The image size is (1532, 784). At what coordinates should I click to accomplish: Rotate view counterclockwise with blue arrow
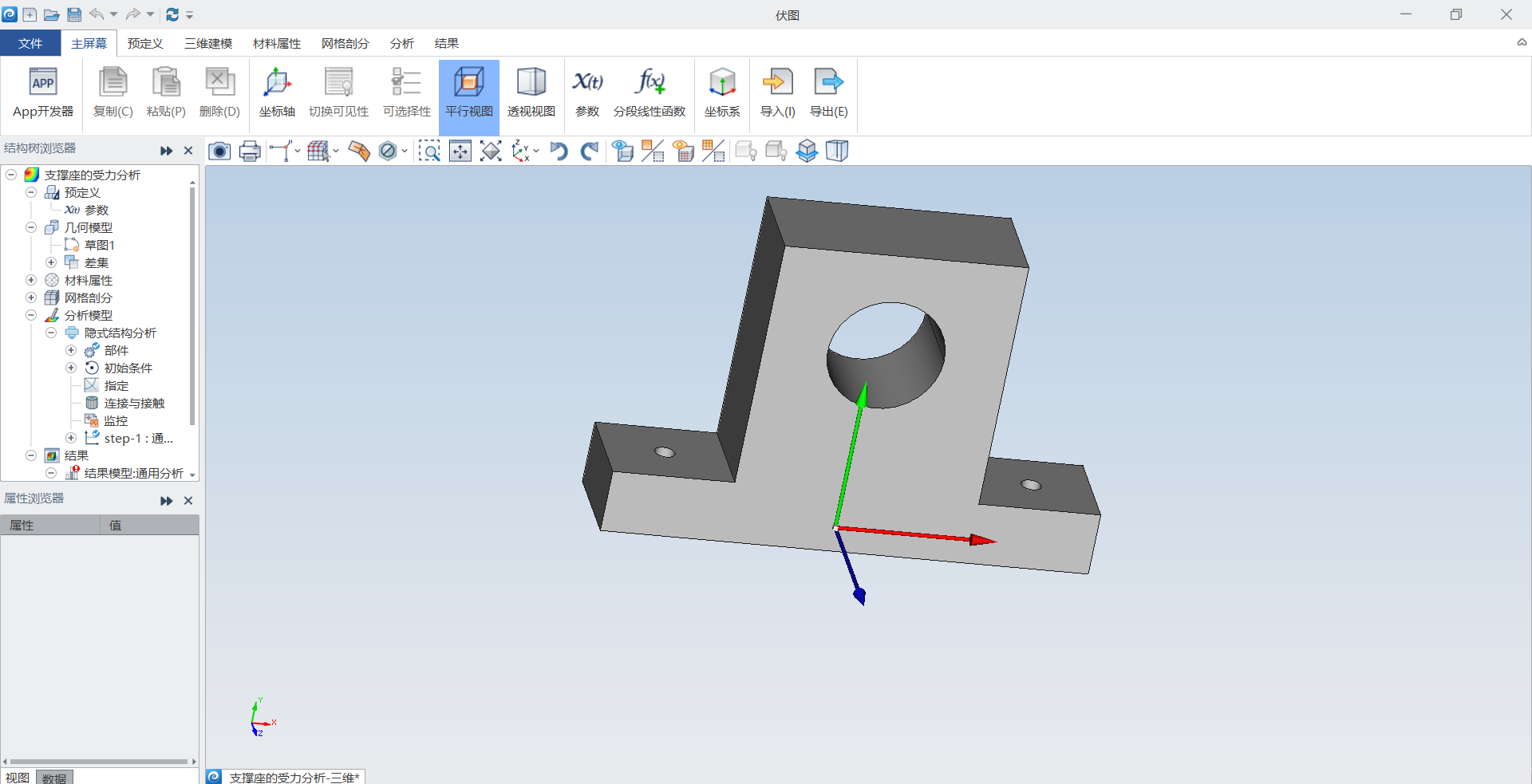point(559,151)
